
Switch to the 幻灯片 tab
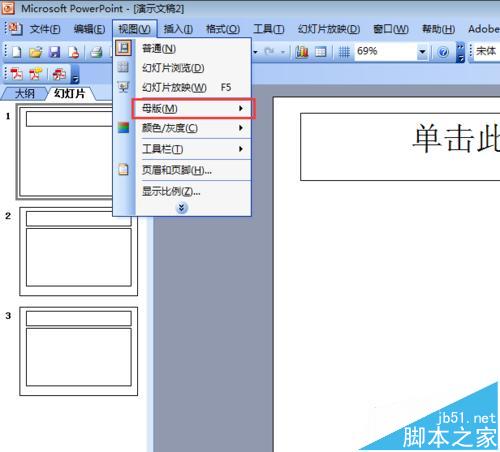click(70, 94)
